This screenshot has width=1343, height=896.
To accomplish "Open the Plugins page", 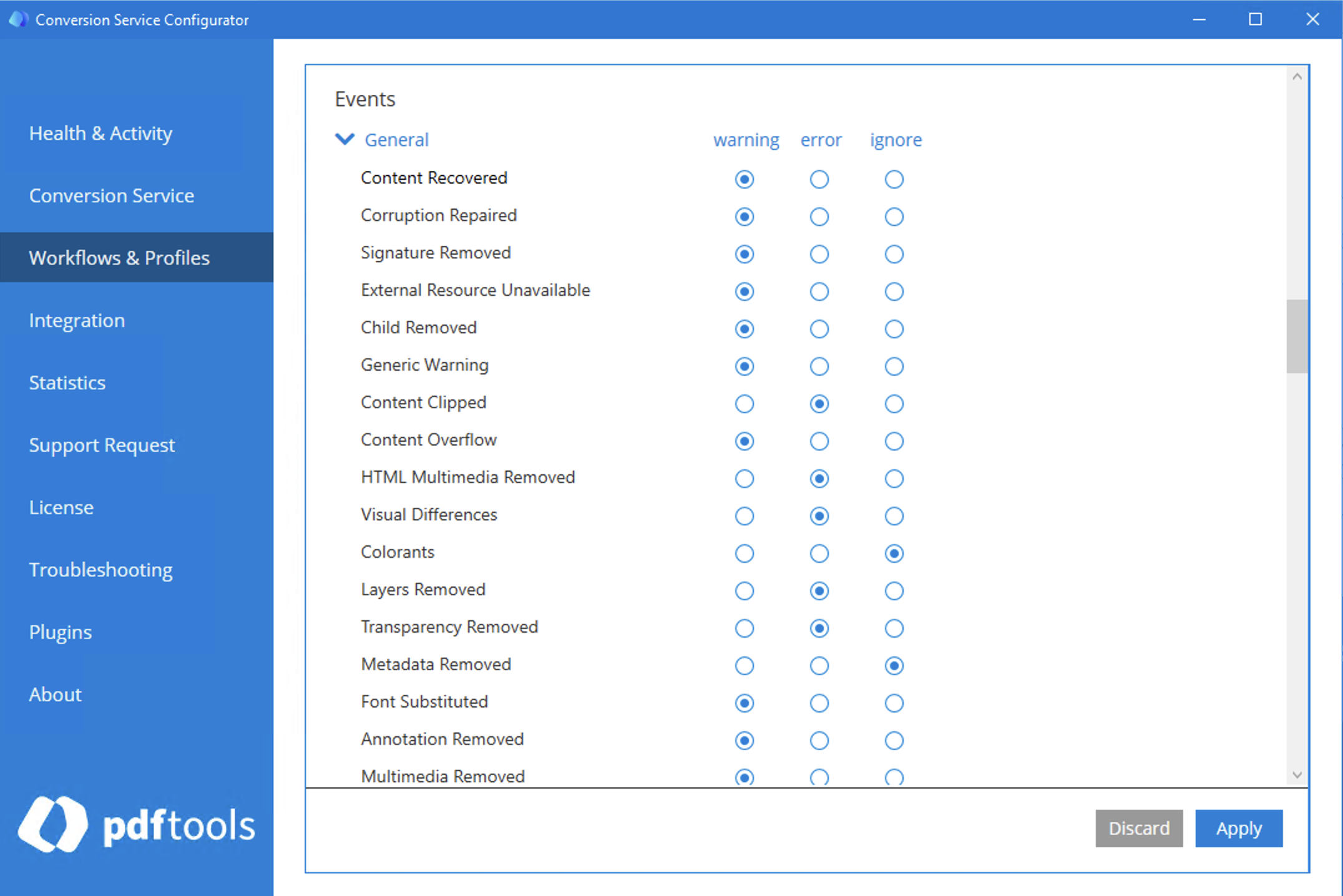I will (x=60, y=631).
